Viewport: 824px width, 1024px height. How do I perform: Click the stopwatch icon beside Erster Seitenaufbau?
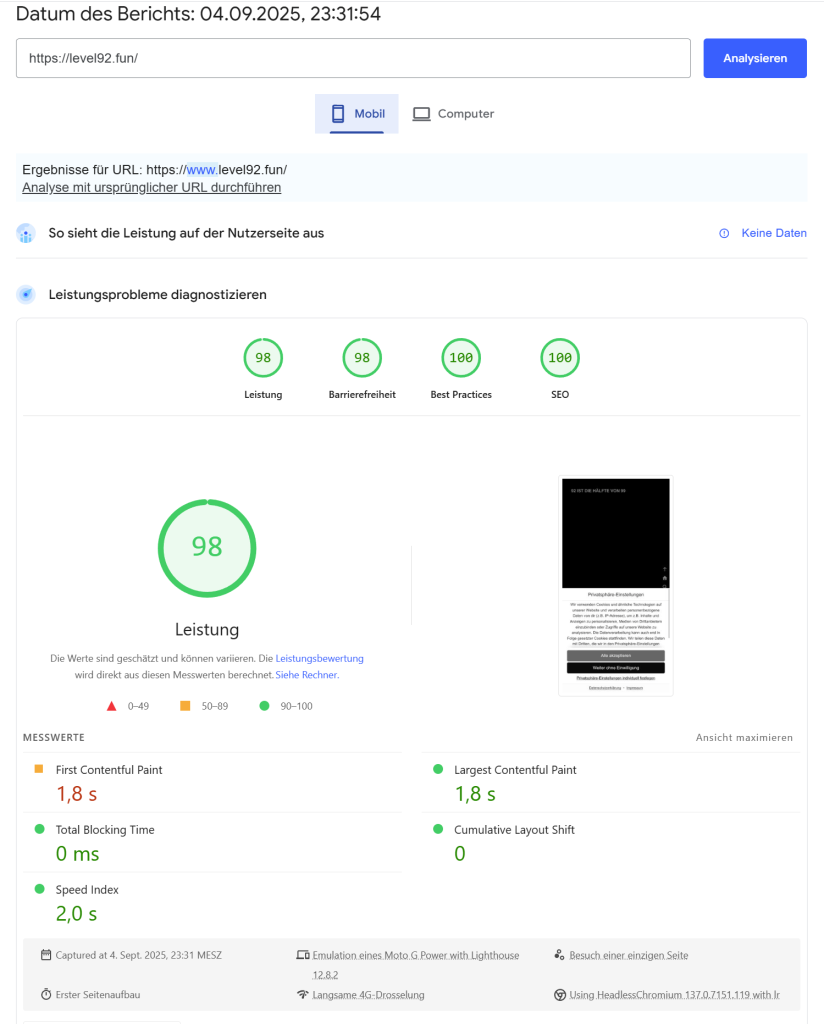tap(46, 995)
